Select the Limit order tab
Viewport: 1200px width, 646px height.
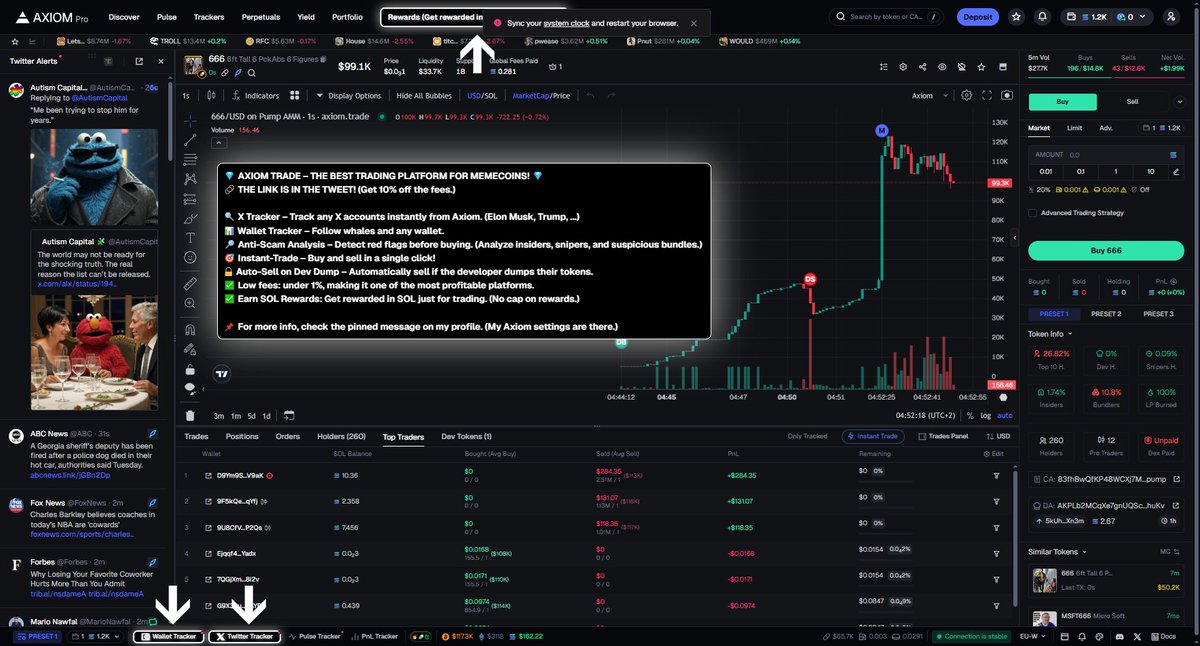(1074, 128)
